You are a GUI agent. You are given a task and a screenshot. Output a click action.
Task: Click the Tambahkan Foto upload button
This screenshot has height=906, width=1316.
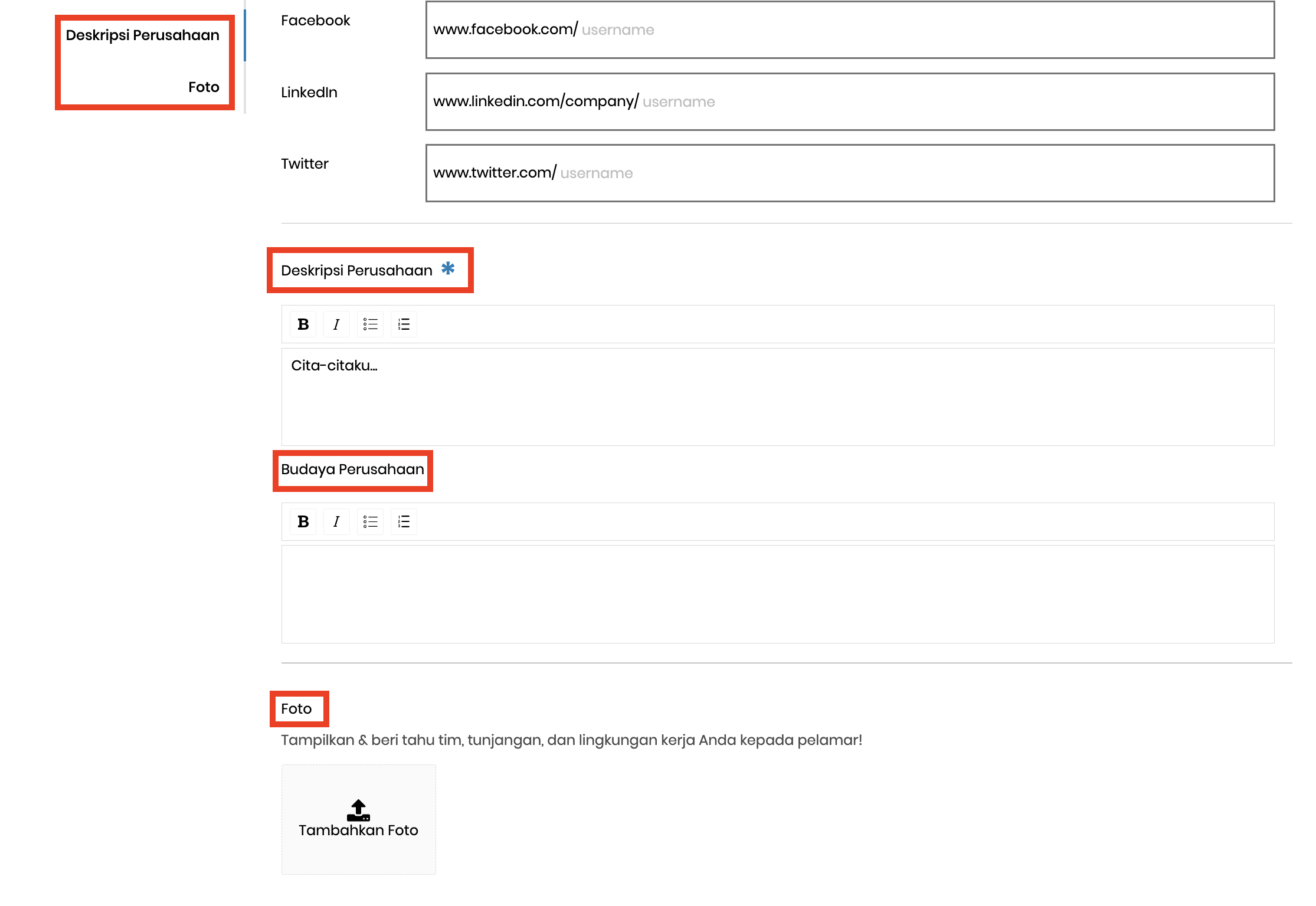[358, 820]
